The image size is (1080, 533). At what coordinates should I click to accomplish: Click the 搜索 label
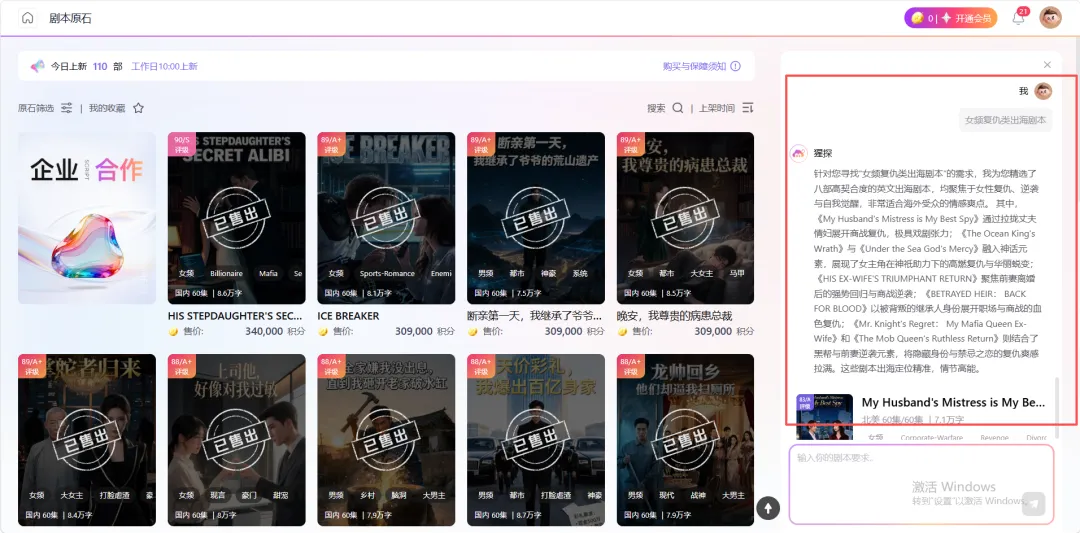click(x=656, y=108)
